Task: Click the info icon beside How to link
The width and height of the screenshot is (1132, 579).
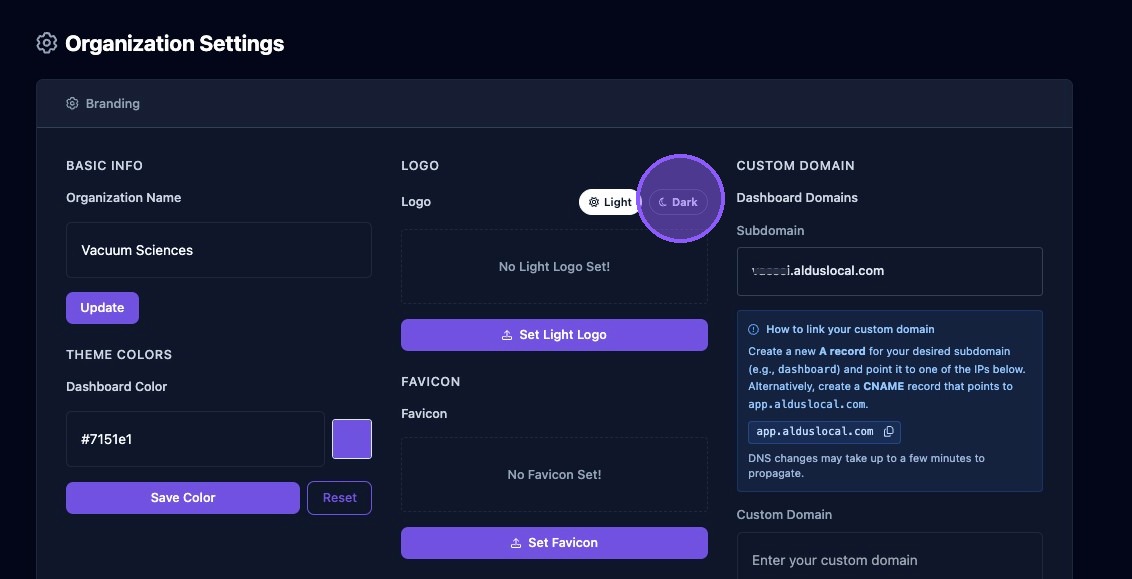Action: coord(754,329)
